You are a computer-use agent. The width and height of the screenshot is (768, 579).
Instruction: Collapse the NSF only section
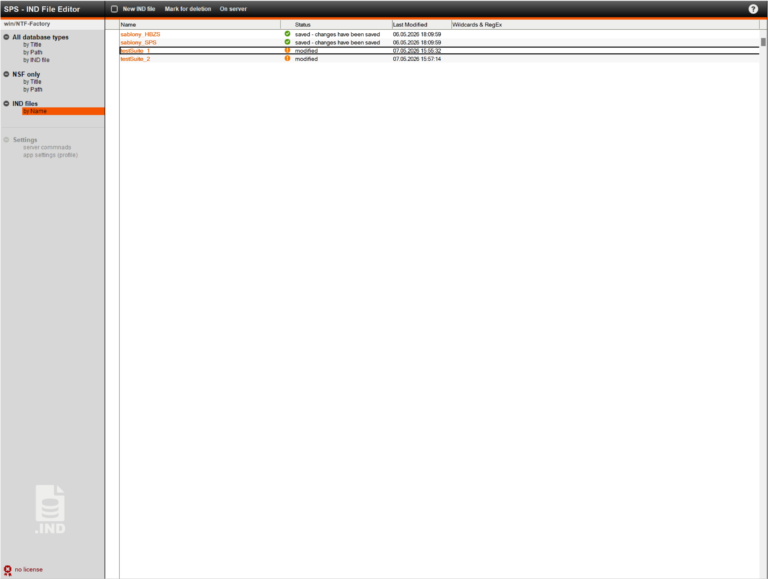6,74
